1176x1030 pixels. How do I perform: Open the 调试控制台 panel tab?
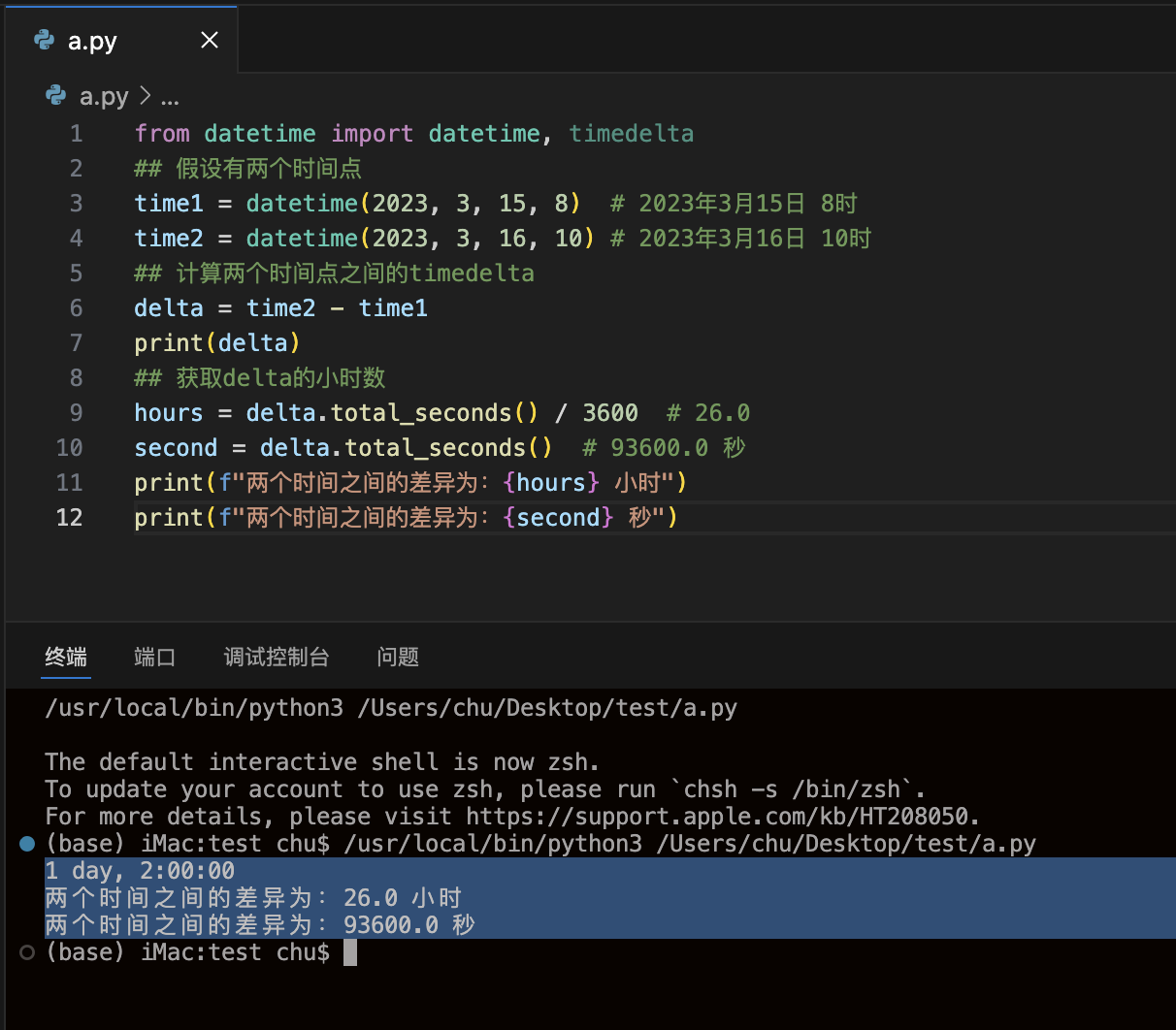pos(277,657)
